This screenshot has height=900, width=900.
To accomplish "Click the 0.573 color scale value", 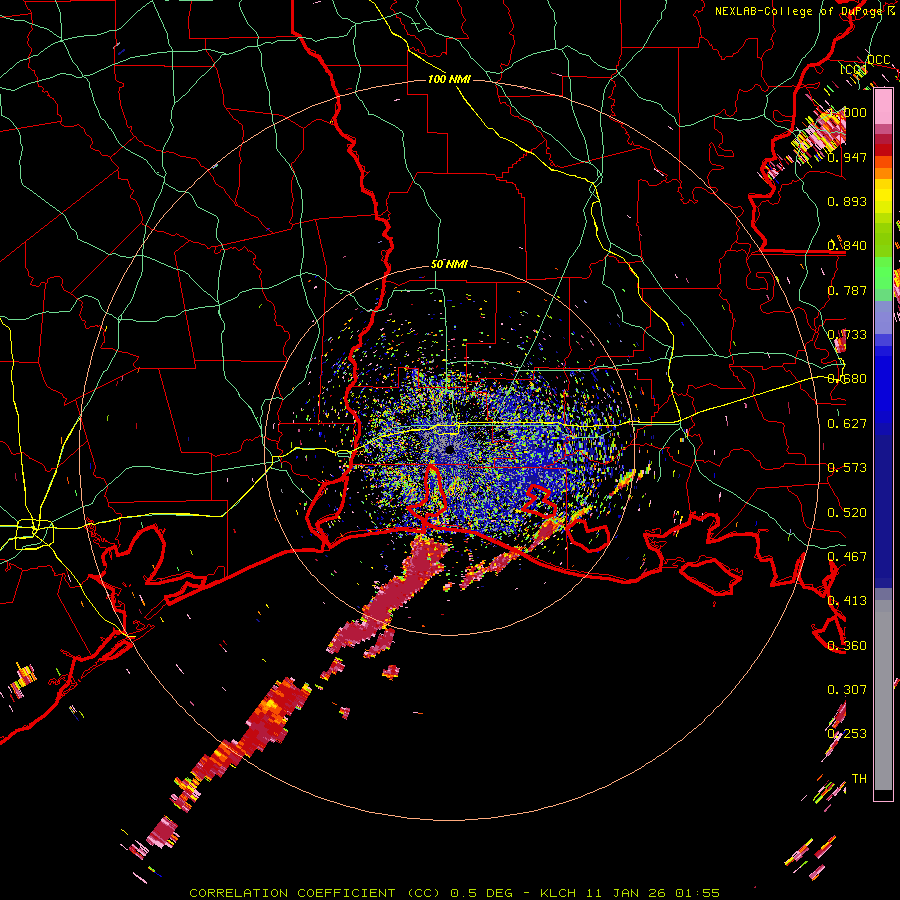I will [847, 468].
